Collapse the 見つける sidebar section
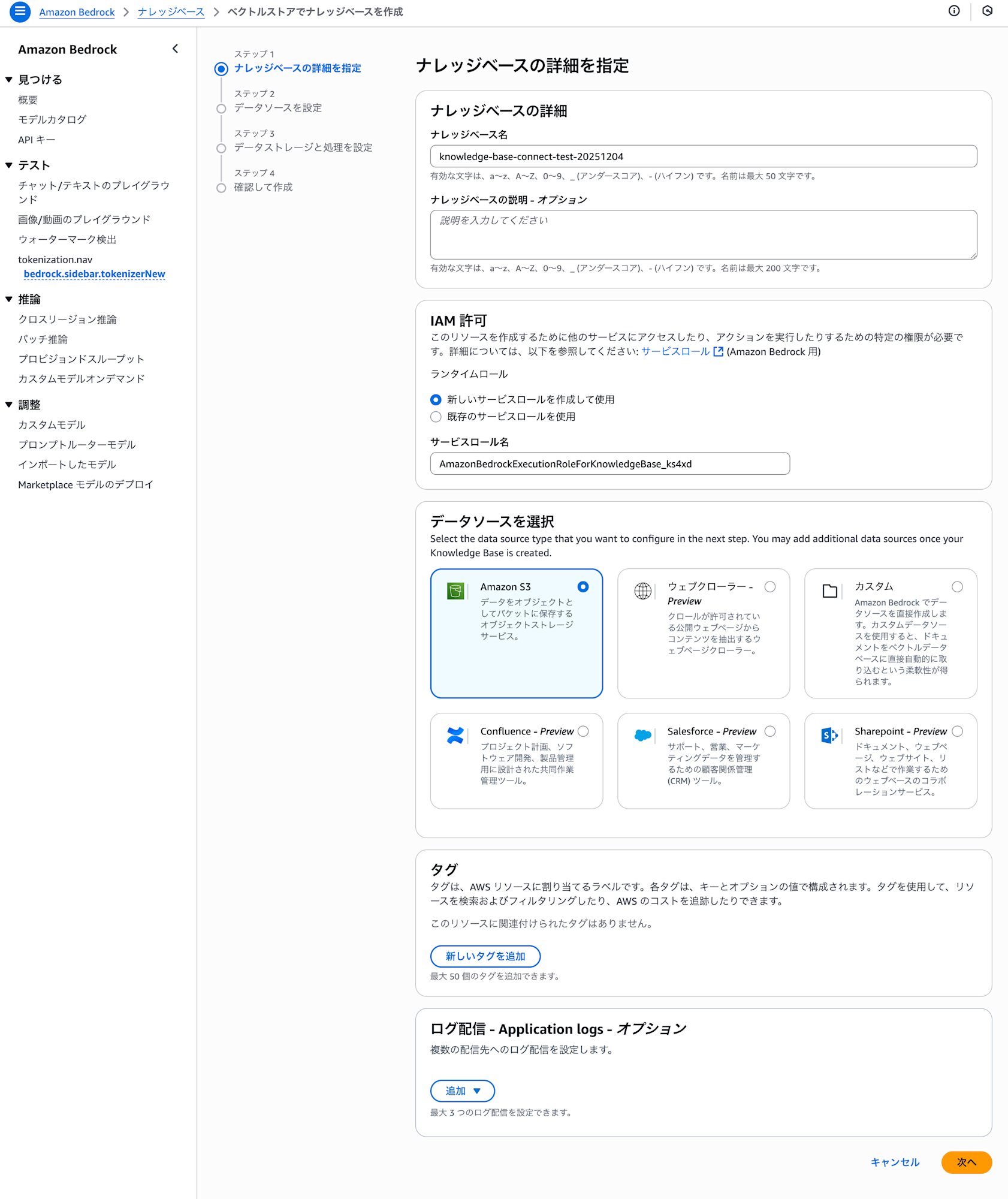This screenshot has width=1008, height=1199. tap(8, 79)
